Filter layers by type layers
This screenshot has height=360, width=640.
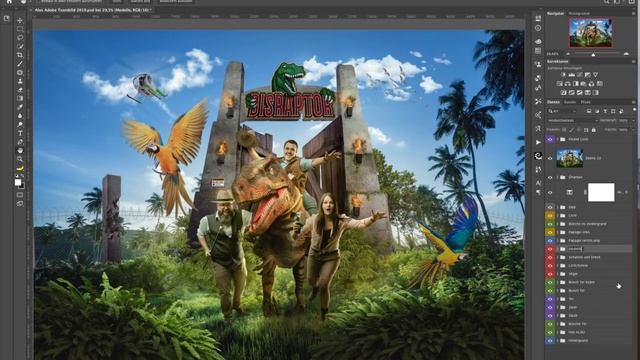click(x=605, y=111)
